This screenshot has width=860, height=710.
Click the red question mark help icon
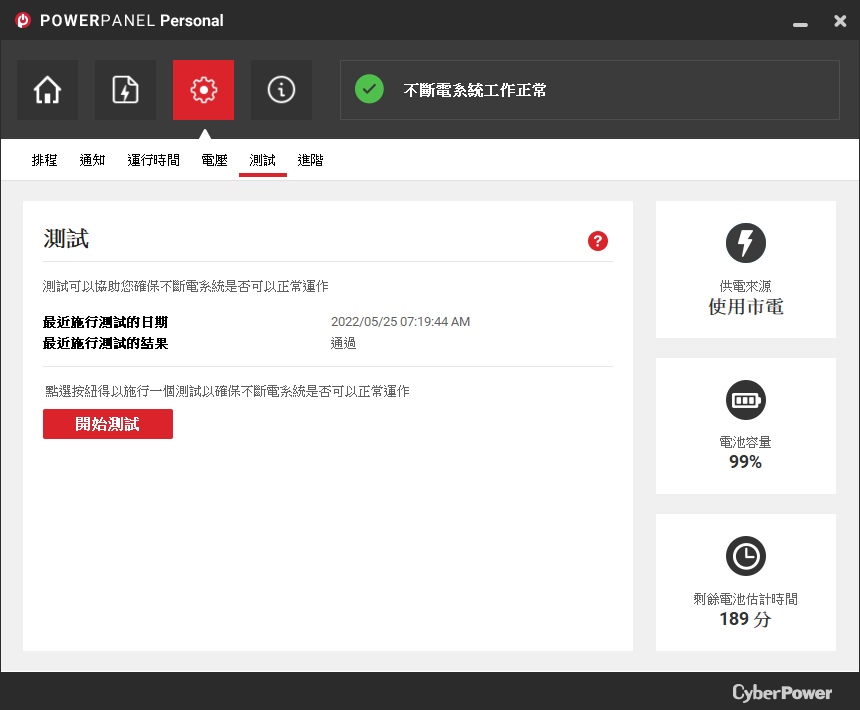pyautogui.click(x=598, y=241)
